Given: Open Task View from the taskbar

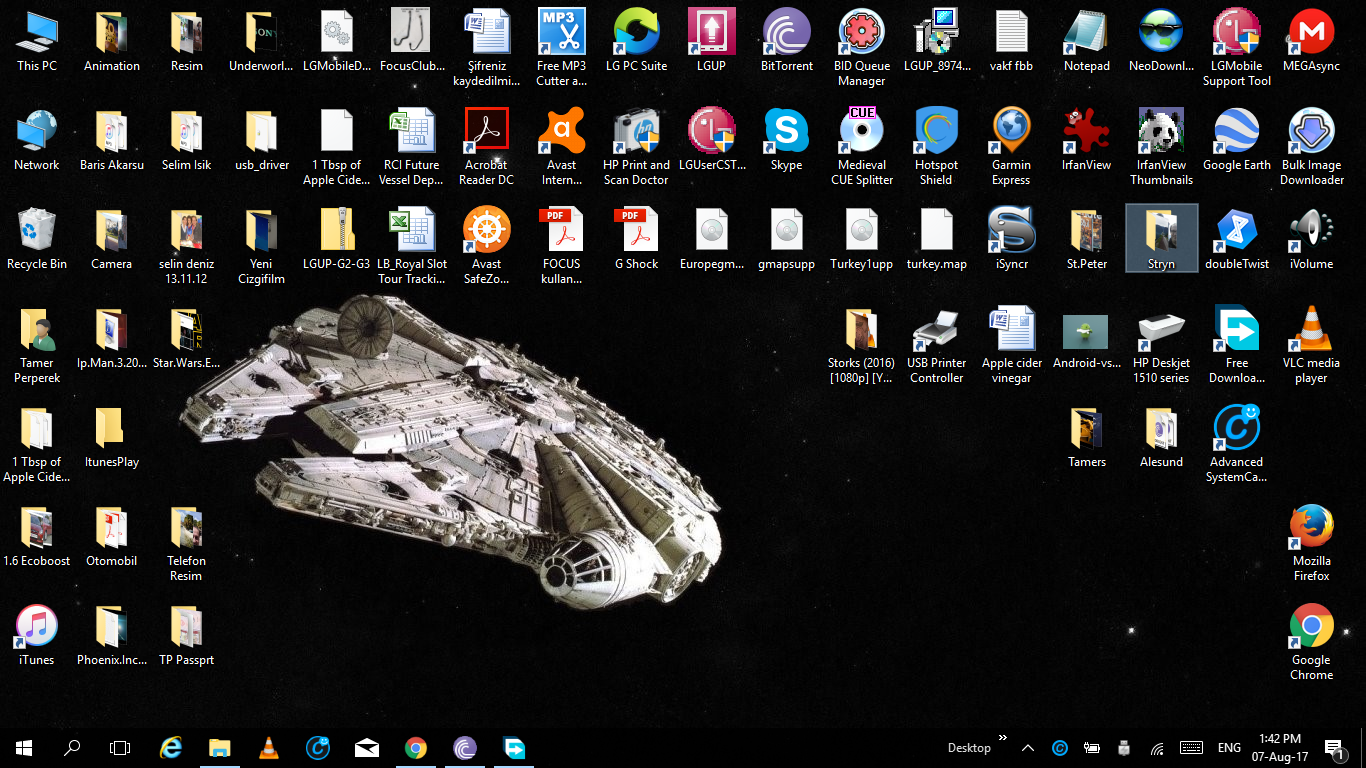Looking at the screenshot, I should pyautogui.click(x=120, y=747).
